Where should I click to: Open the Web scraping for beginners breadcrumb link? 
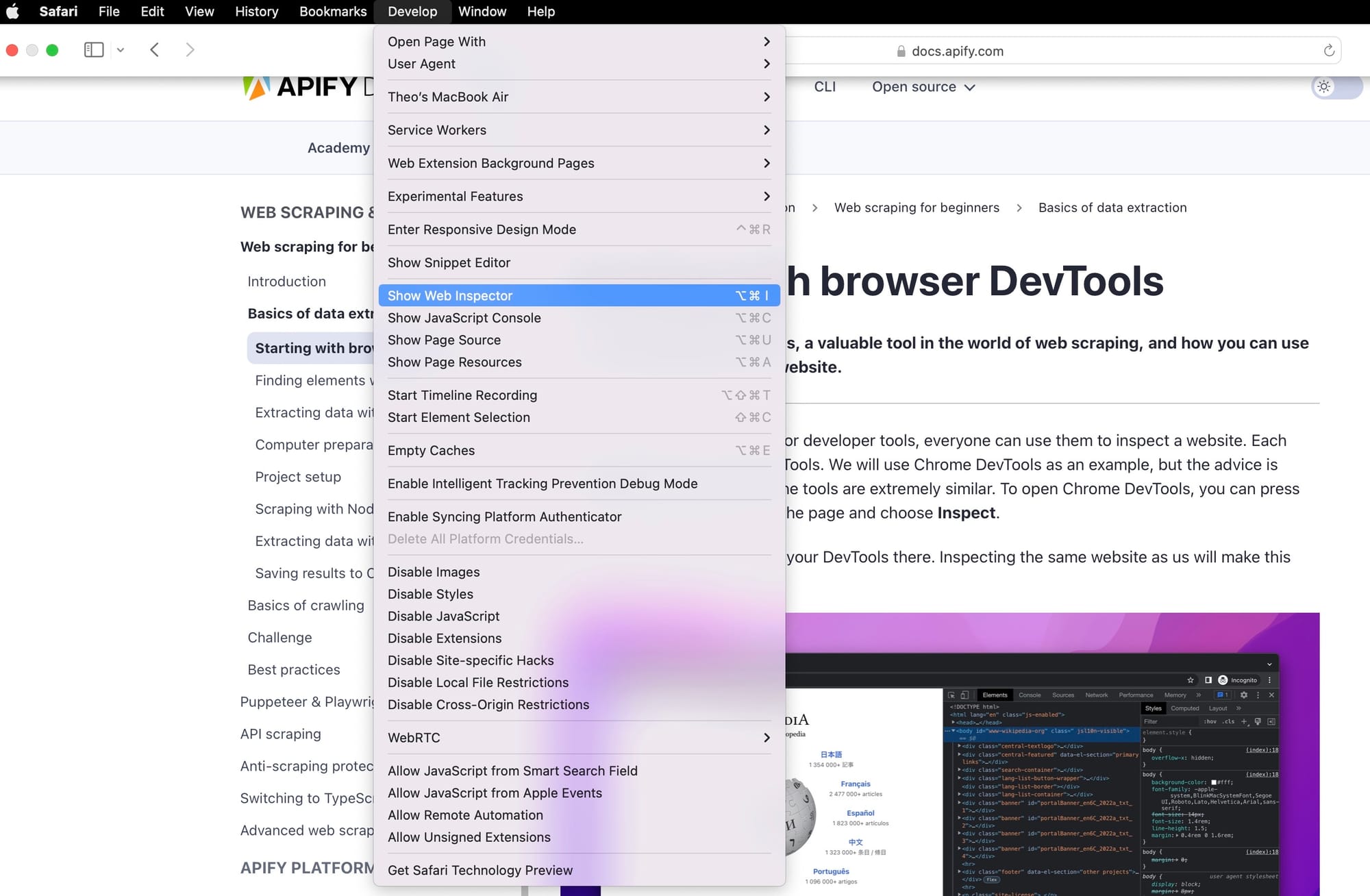(917, 208)
